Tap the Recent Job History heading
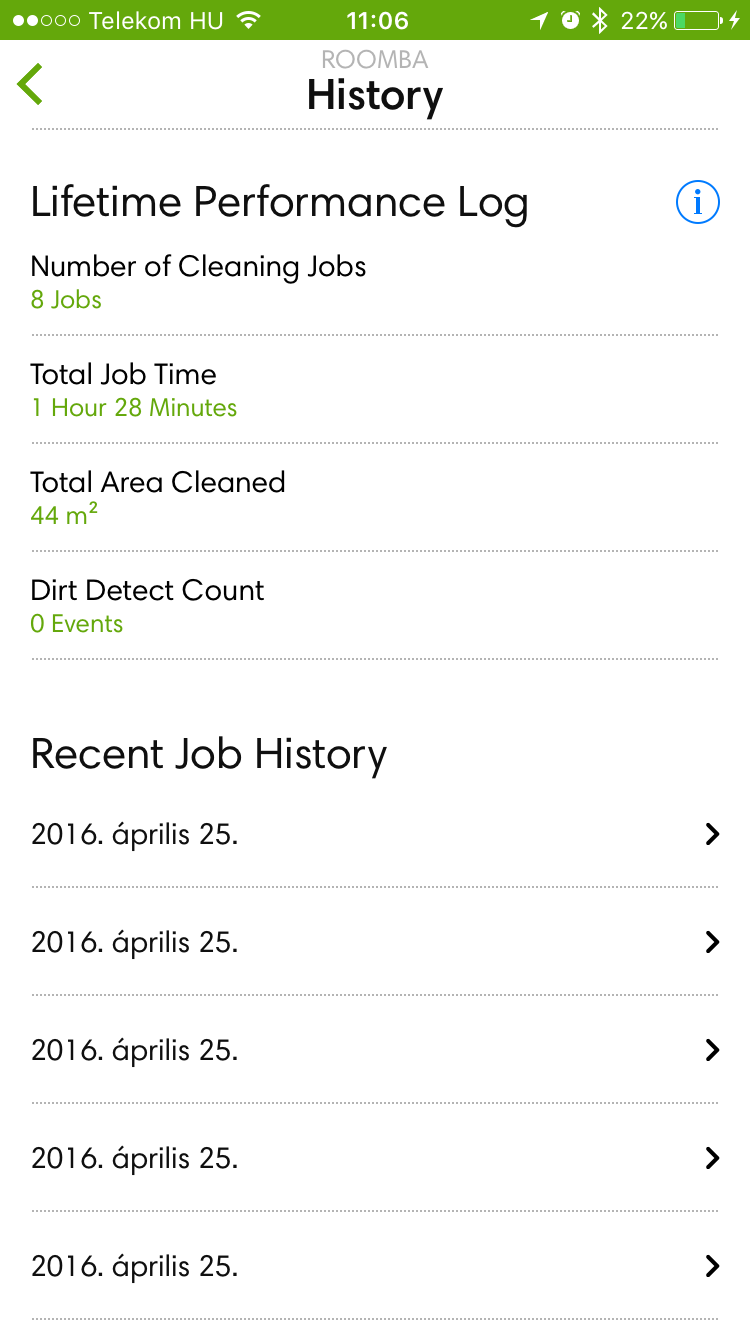The height and width of the screenshot is (1334, 750). [x=208, y=754]
